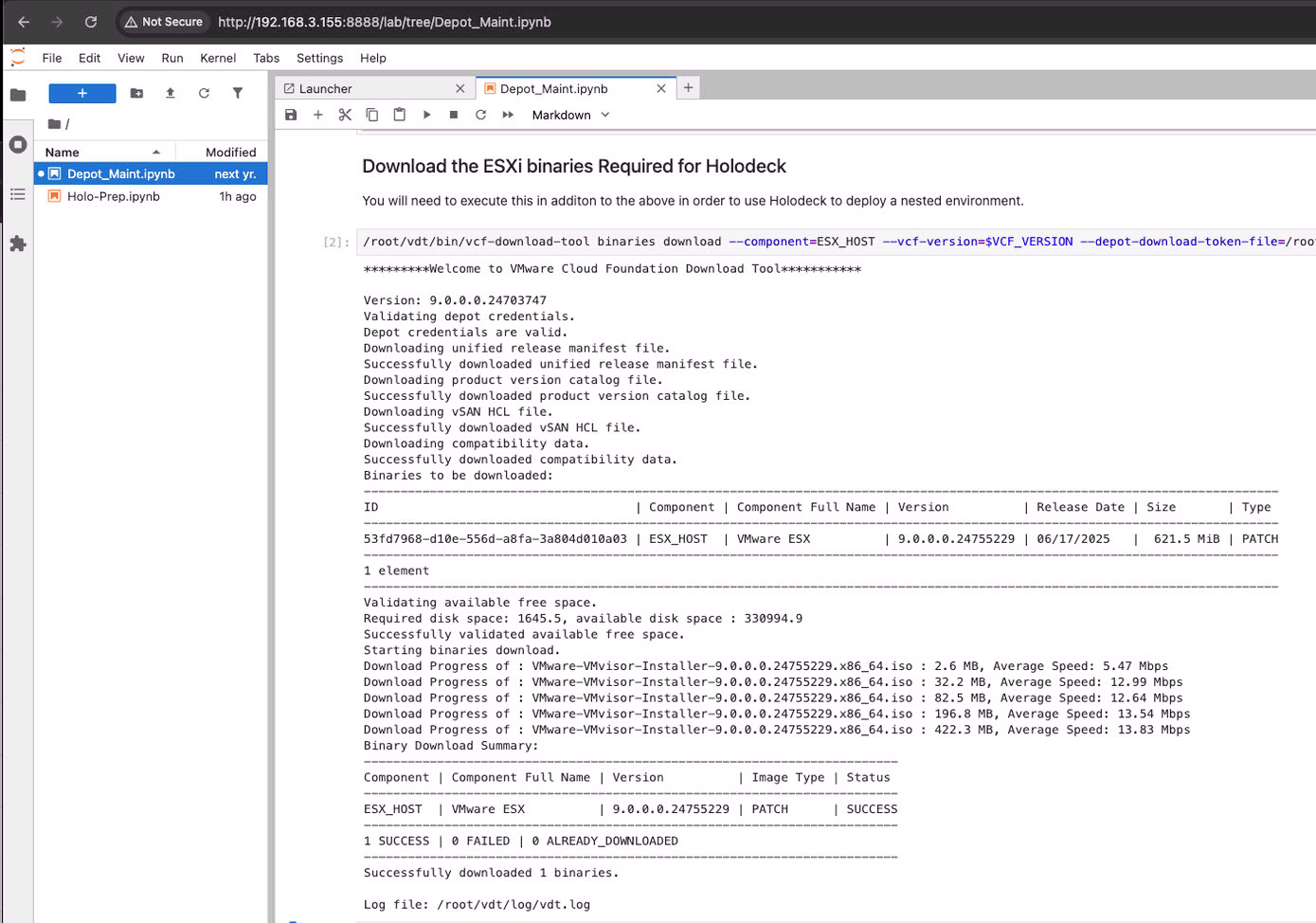1316x923 pixels.
Task: Click the 'Version: 9.0.0.0.24703747' output line
Action: (455, 300)
